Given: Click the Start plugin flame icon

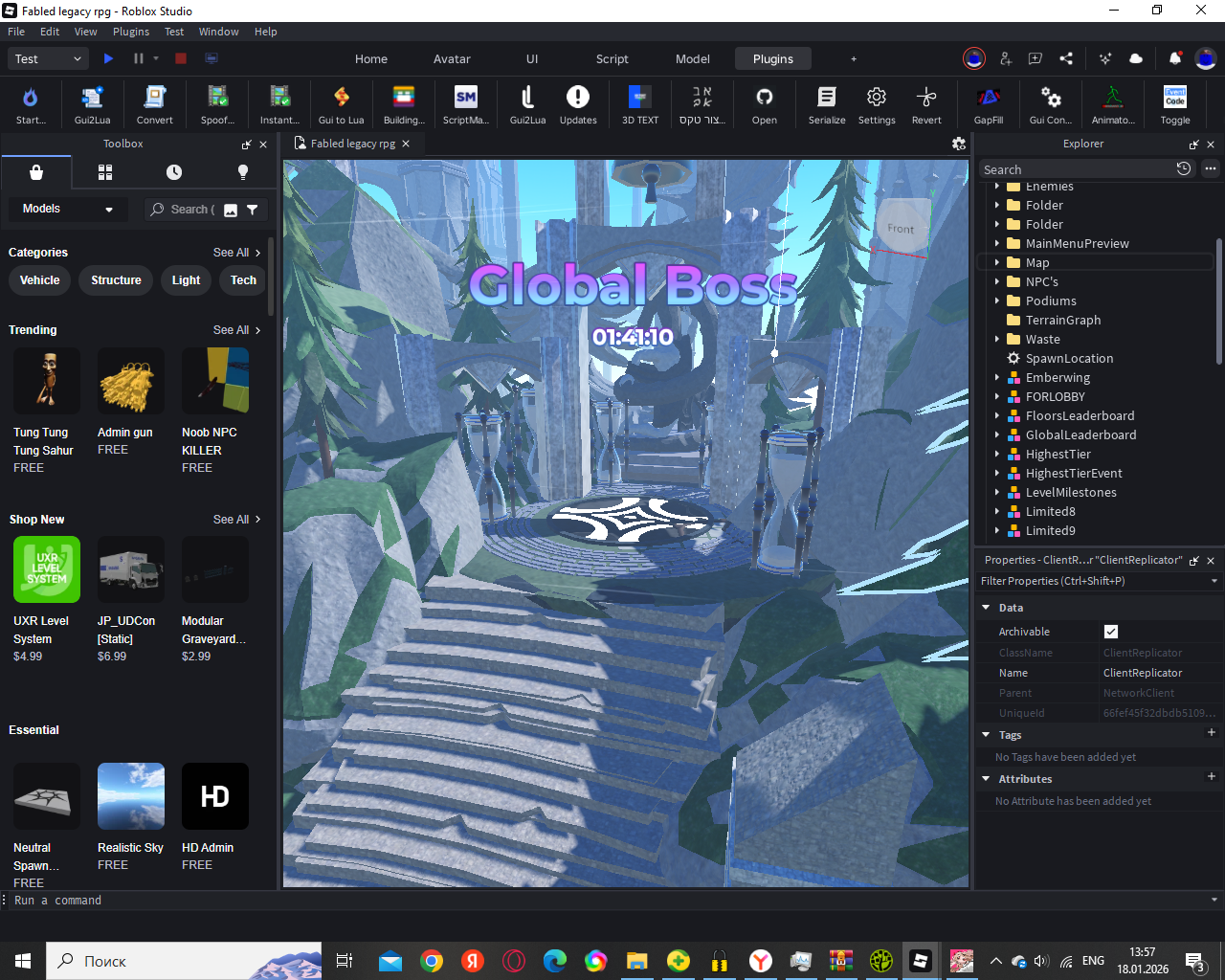Looking at the screenshot, I should pyautogui.click(x=30, y=104).
